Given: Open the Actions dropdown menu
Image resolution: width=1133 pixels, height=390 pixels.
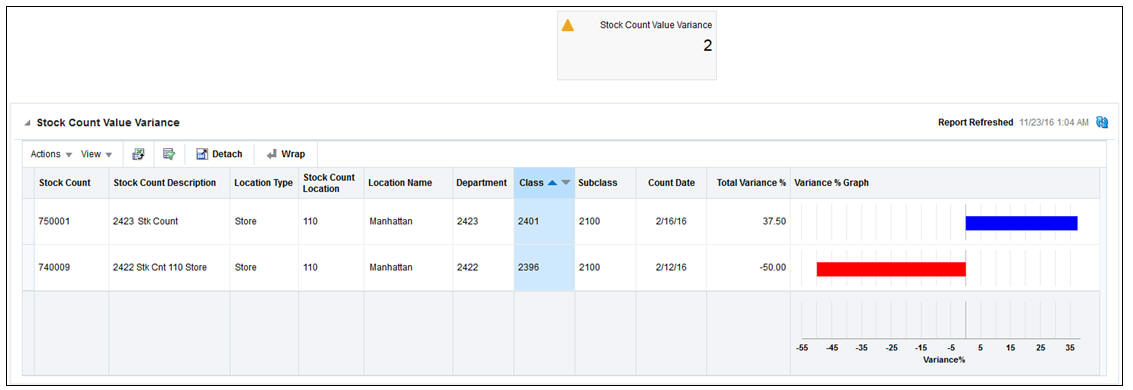Looking at the screenshot, I should pyautogui.click(x=51, y=154).
